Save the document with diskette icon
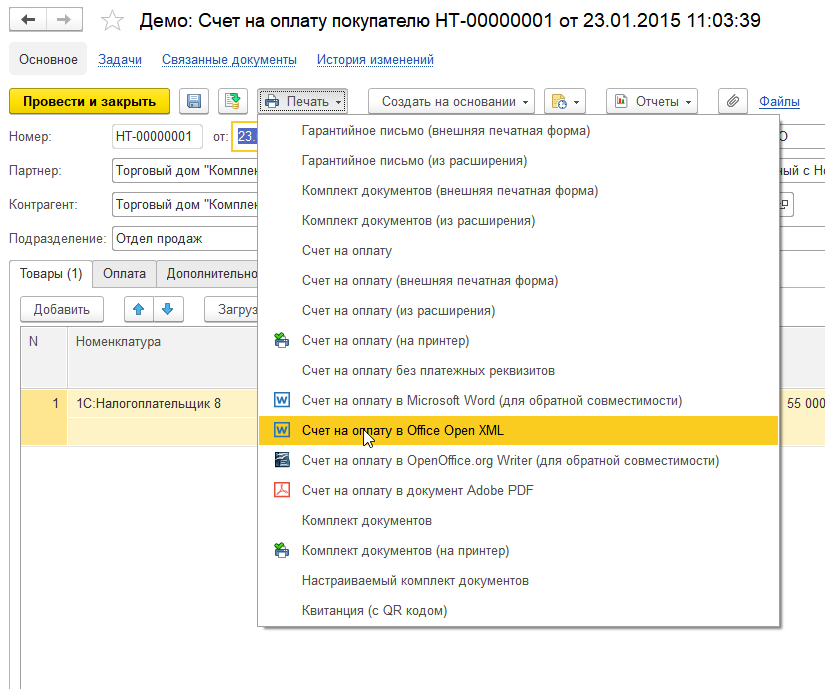 (x=194, y=101)
